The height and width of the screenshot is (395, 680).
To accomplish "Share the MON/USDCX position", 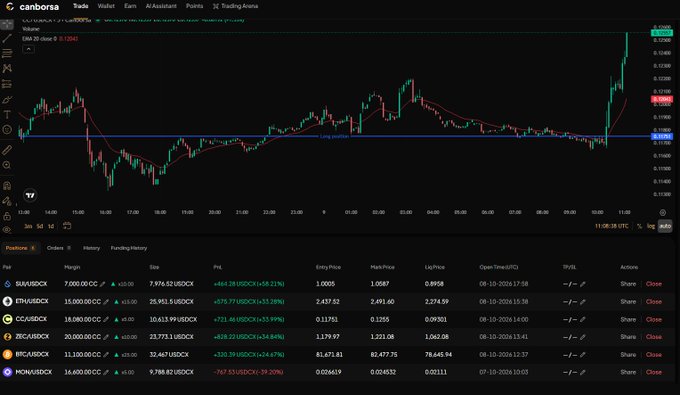I will coord(628,372).
